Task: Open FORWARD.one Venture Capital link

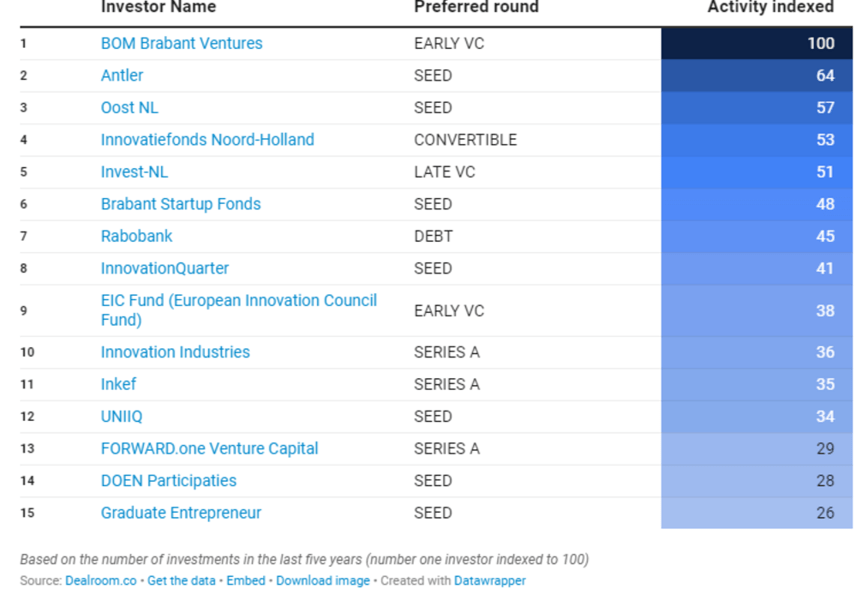Action: (209, 448)
